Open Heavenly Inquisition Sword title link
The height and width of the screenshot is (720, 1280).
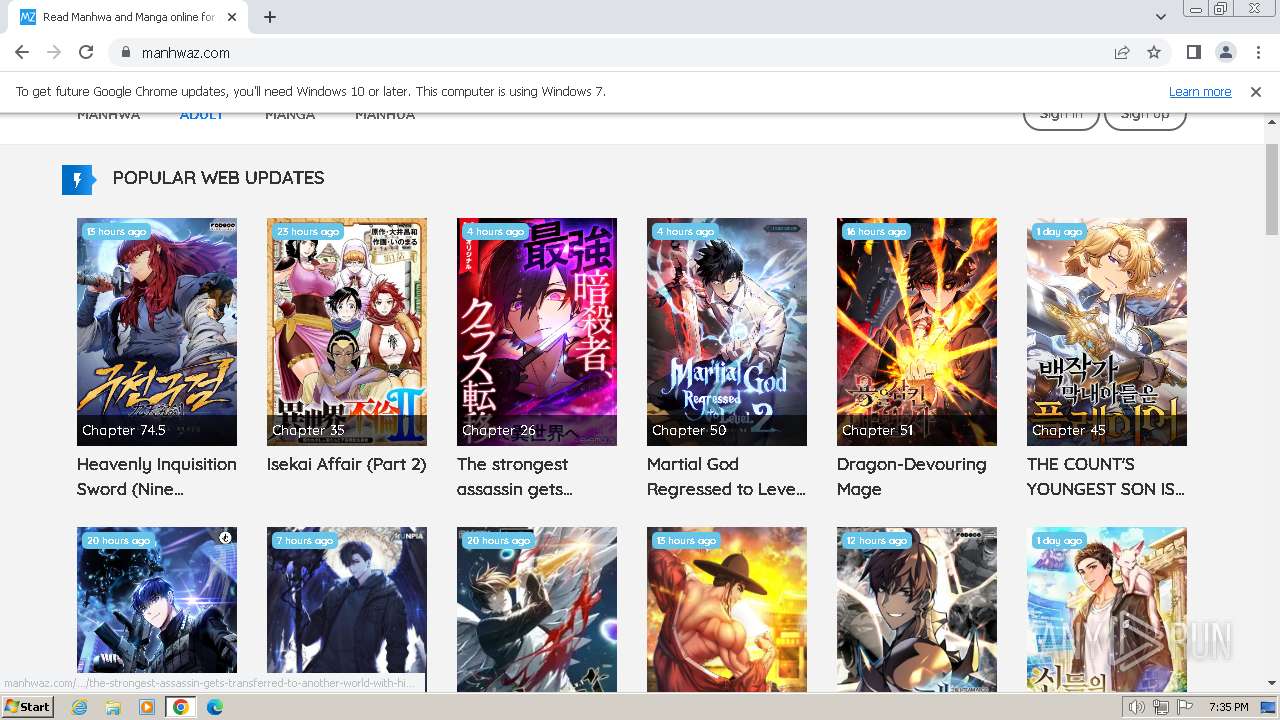pos(157,476)
